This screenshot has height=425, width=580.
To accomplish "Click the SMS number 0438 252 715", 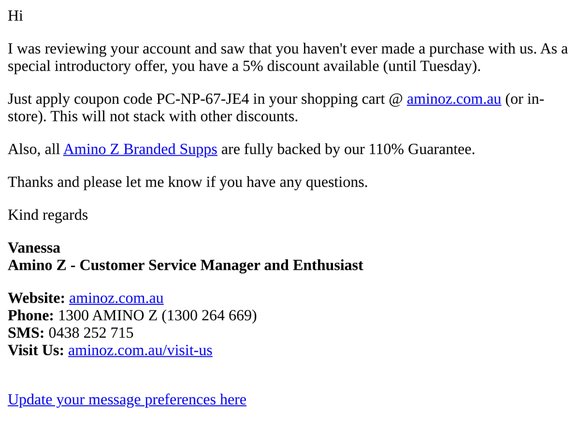I will tap(91, 333).
